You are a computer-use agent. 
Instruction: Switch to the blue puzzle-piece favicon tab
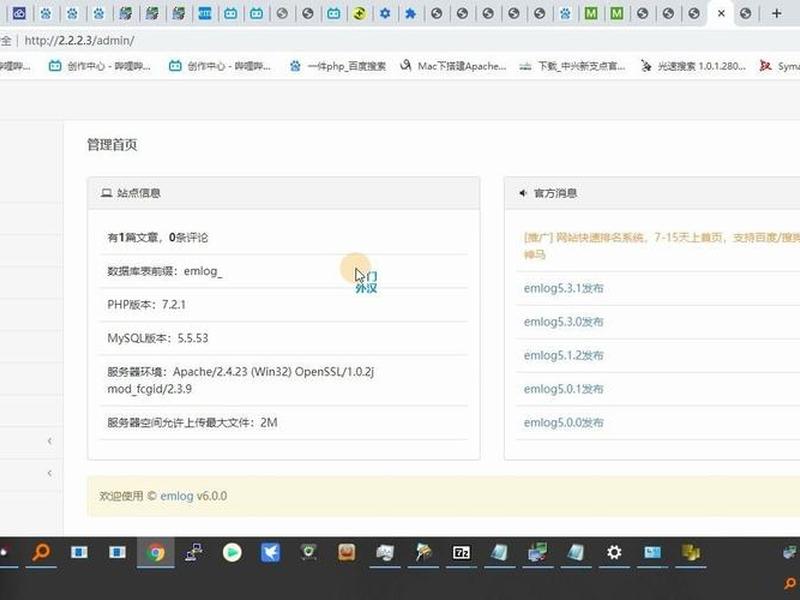(x=411, y=13)
